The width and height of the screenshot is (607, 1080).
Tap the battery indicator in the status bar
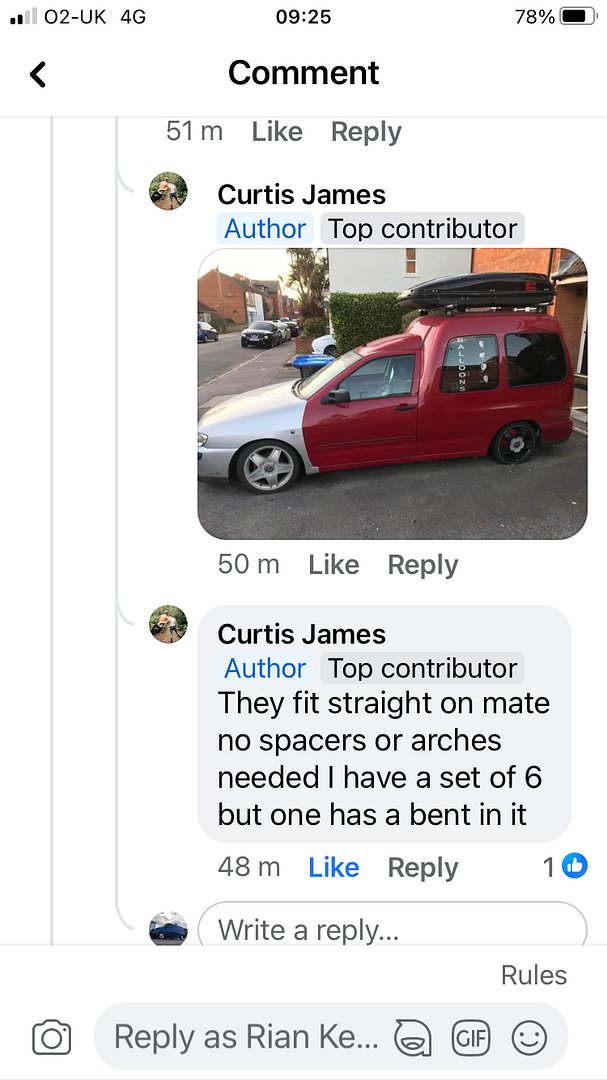(579, 17)
